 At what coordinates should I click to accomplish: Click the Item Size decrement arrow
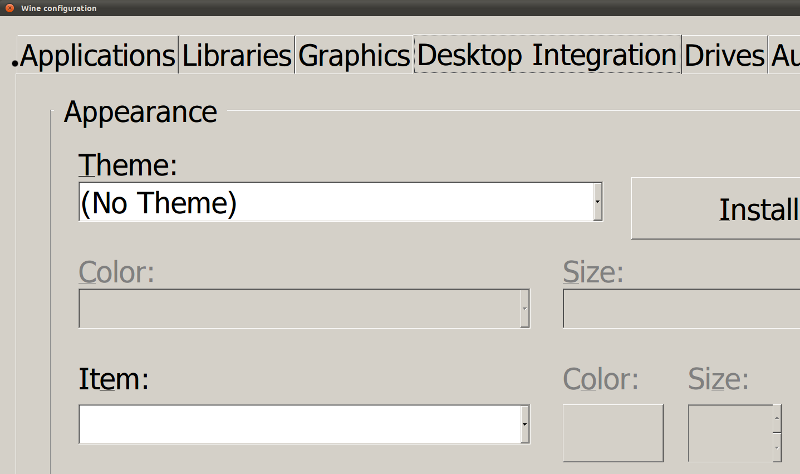pos(777,447)
